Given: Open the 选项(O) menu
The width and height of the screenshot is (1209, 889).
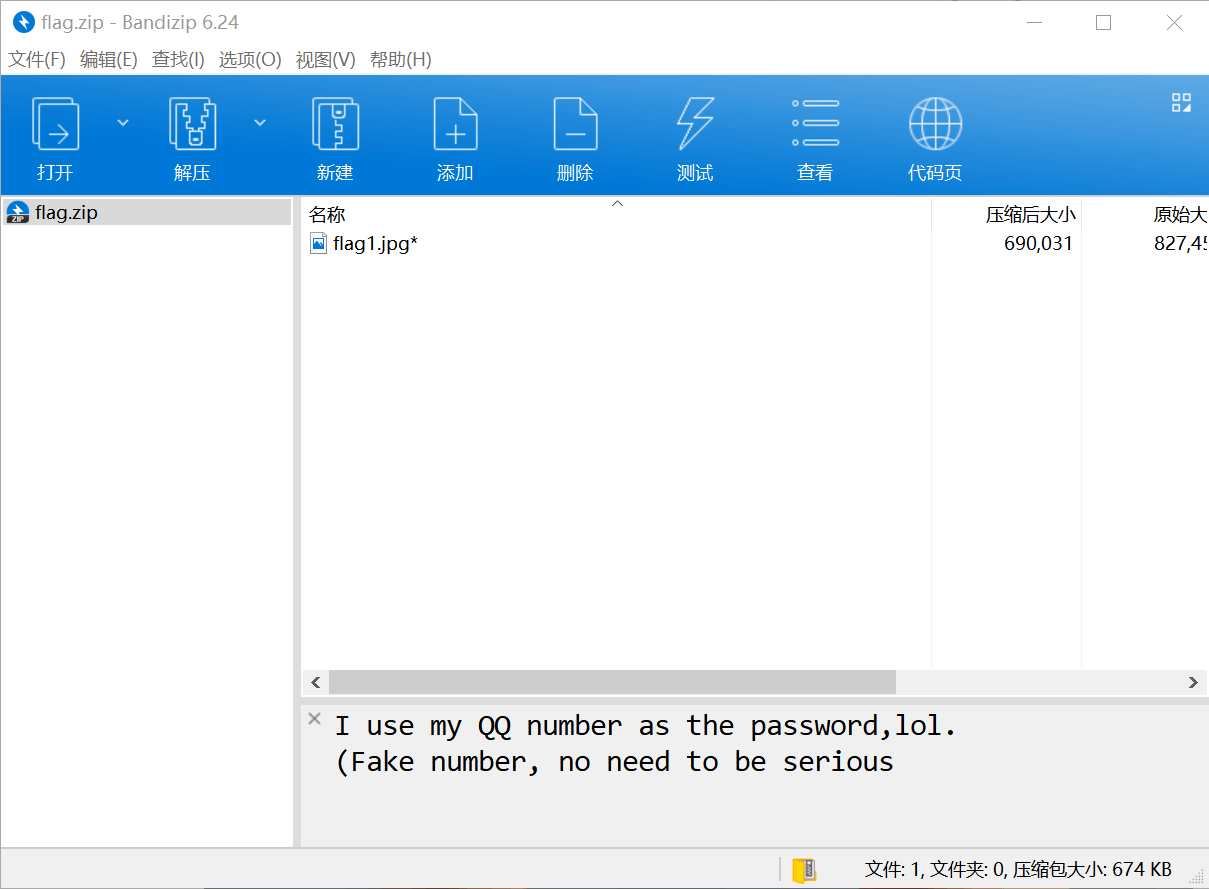Looking at the screenshot, I should tap(250, 59).
